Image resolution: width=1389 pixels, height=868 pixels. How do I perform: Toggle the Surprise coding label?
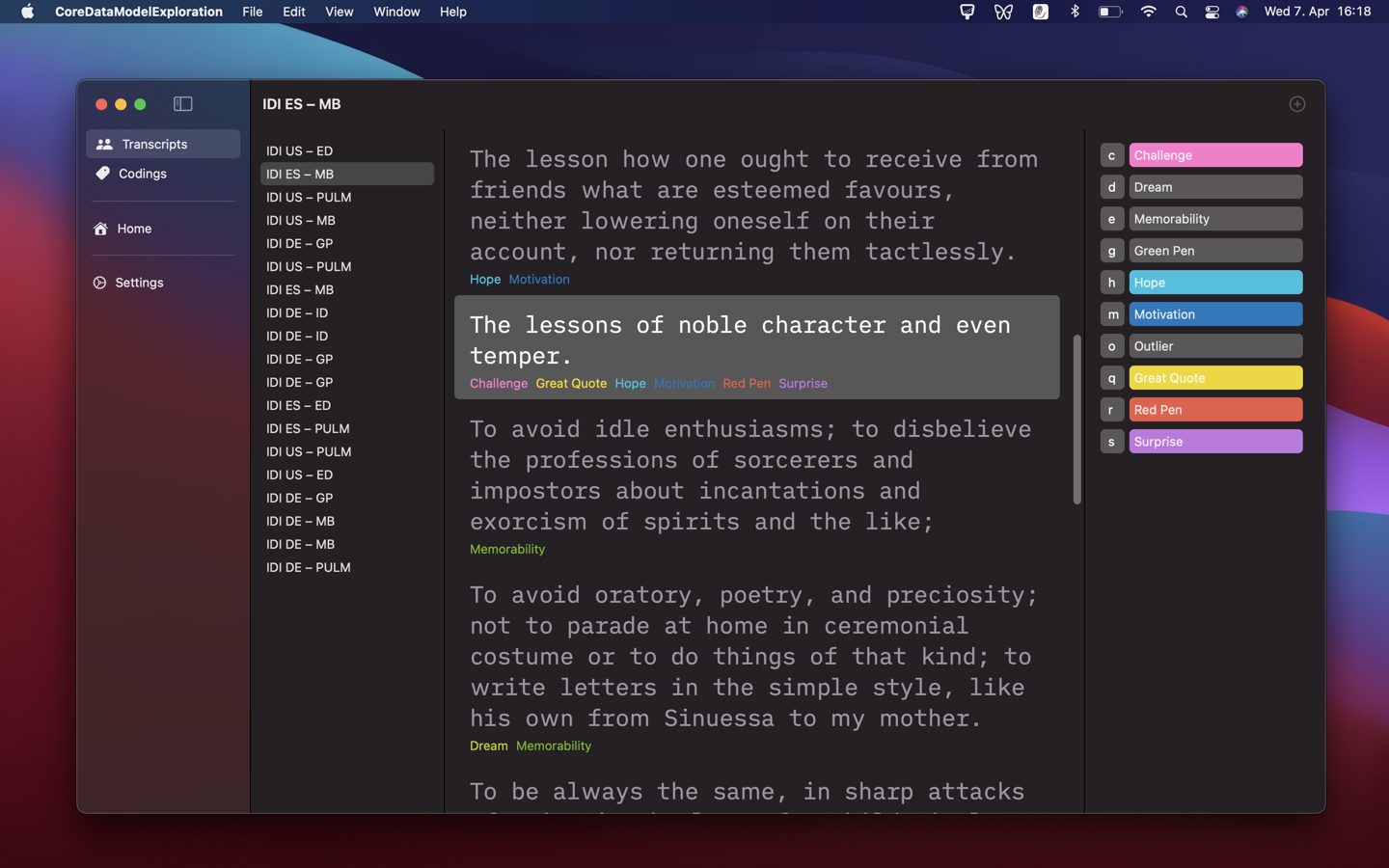coord(1215,442)
